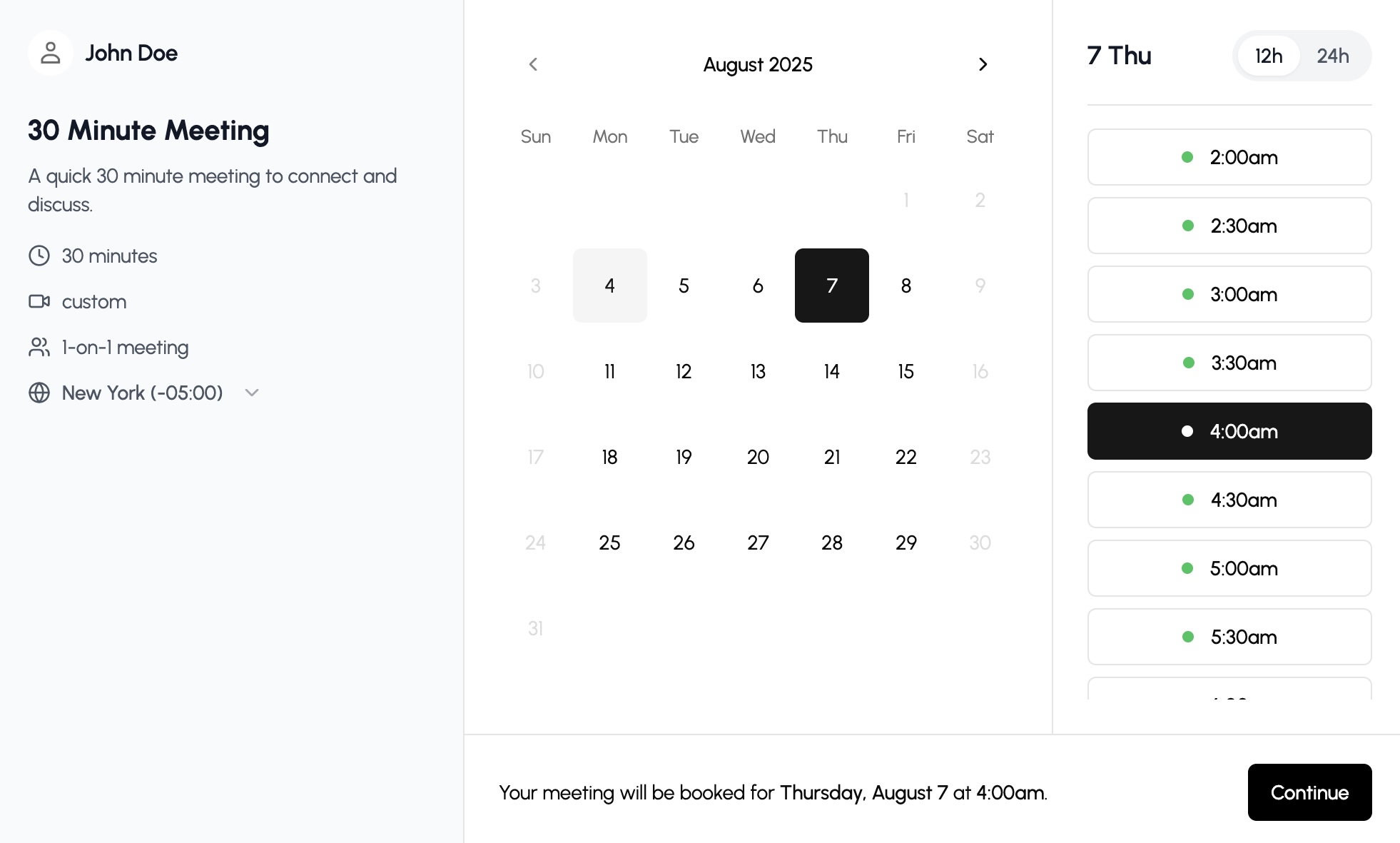Select the 12h format tab
1400x843 pixels.
click(1269, 56)
